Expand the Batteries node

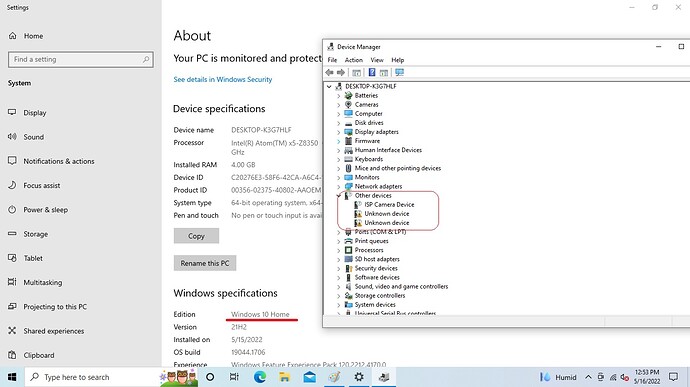coord(338,96)
